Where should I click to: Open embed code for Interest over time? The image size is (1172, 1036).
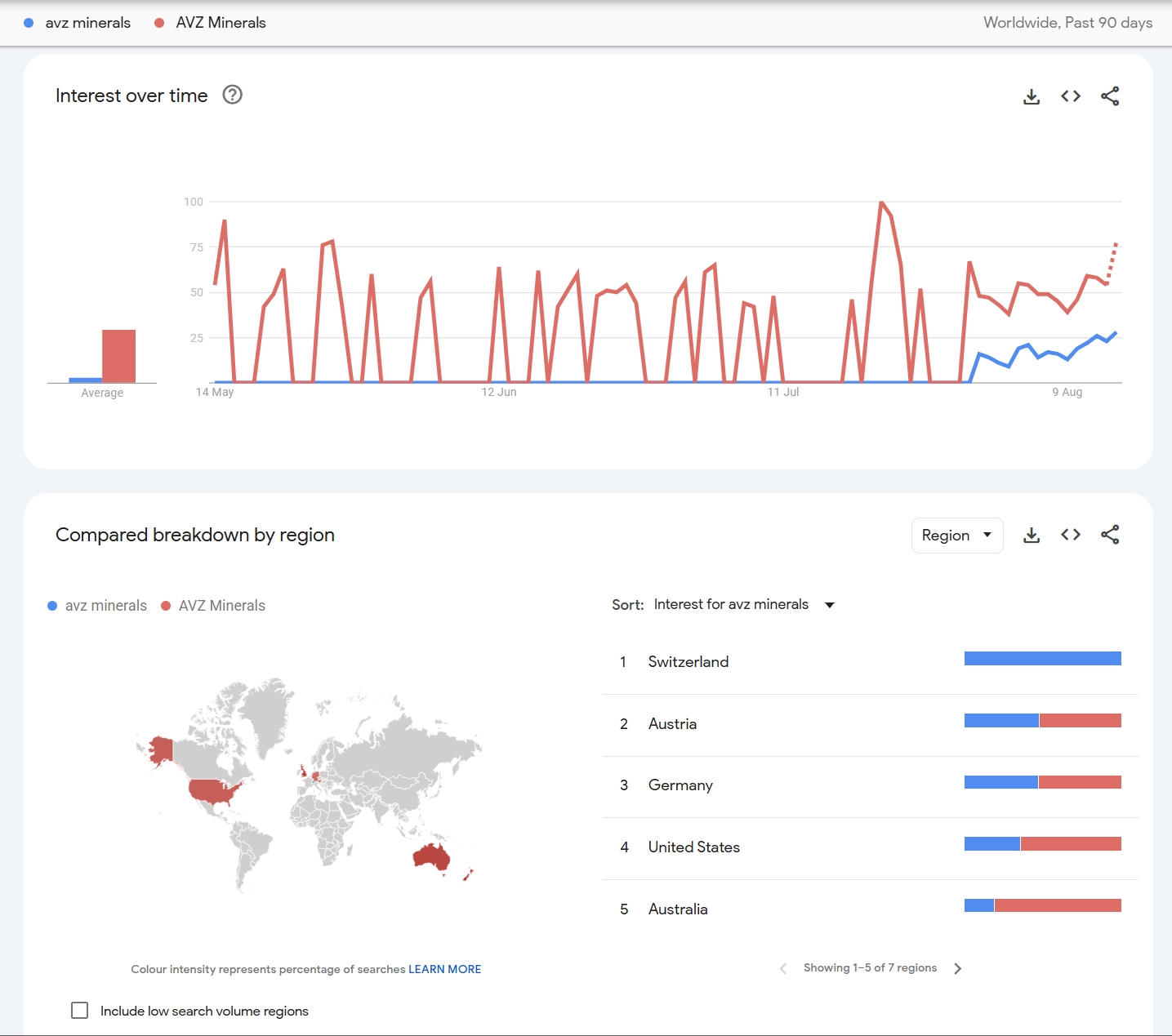[x=1071, y=96]
